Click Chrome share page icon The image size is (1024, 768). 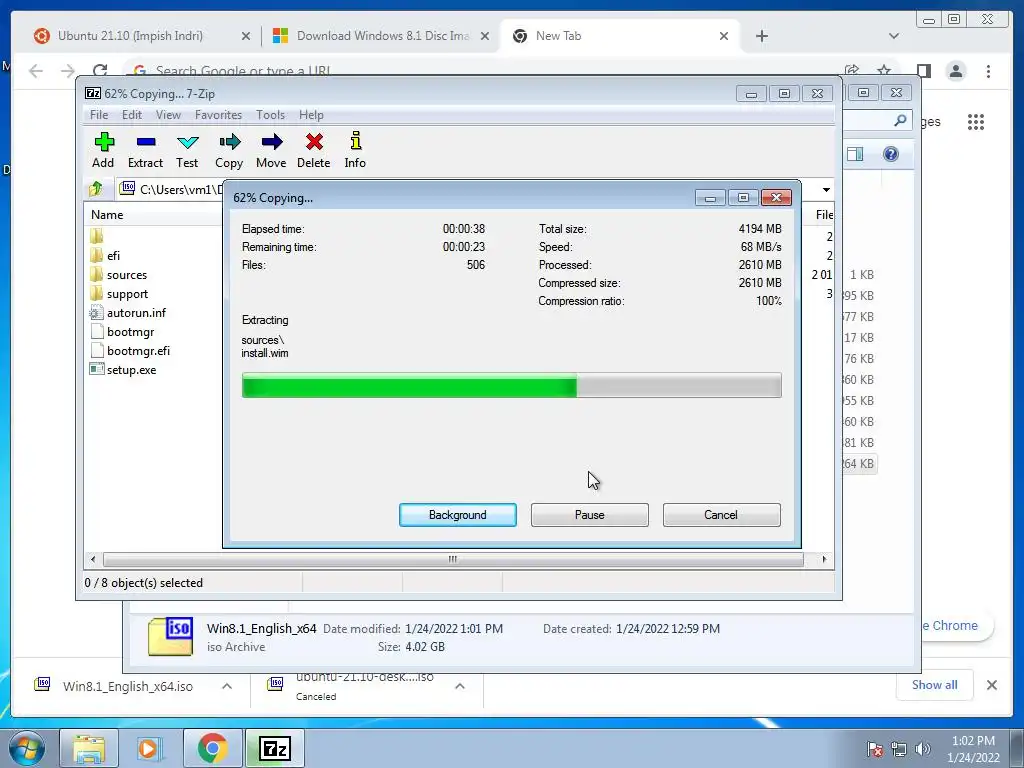[x=852, y=70]
